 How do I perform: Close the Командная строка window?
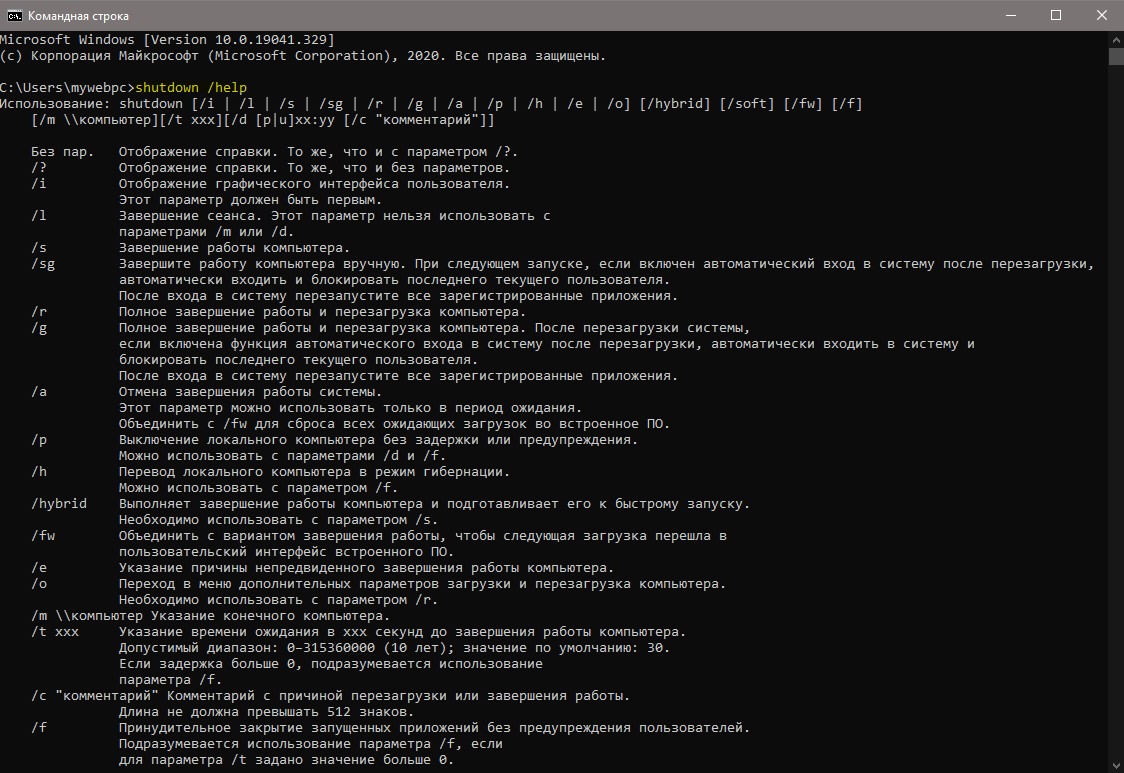coord(1101,15)
